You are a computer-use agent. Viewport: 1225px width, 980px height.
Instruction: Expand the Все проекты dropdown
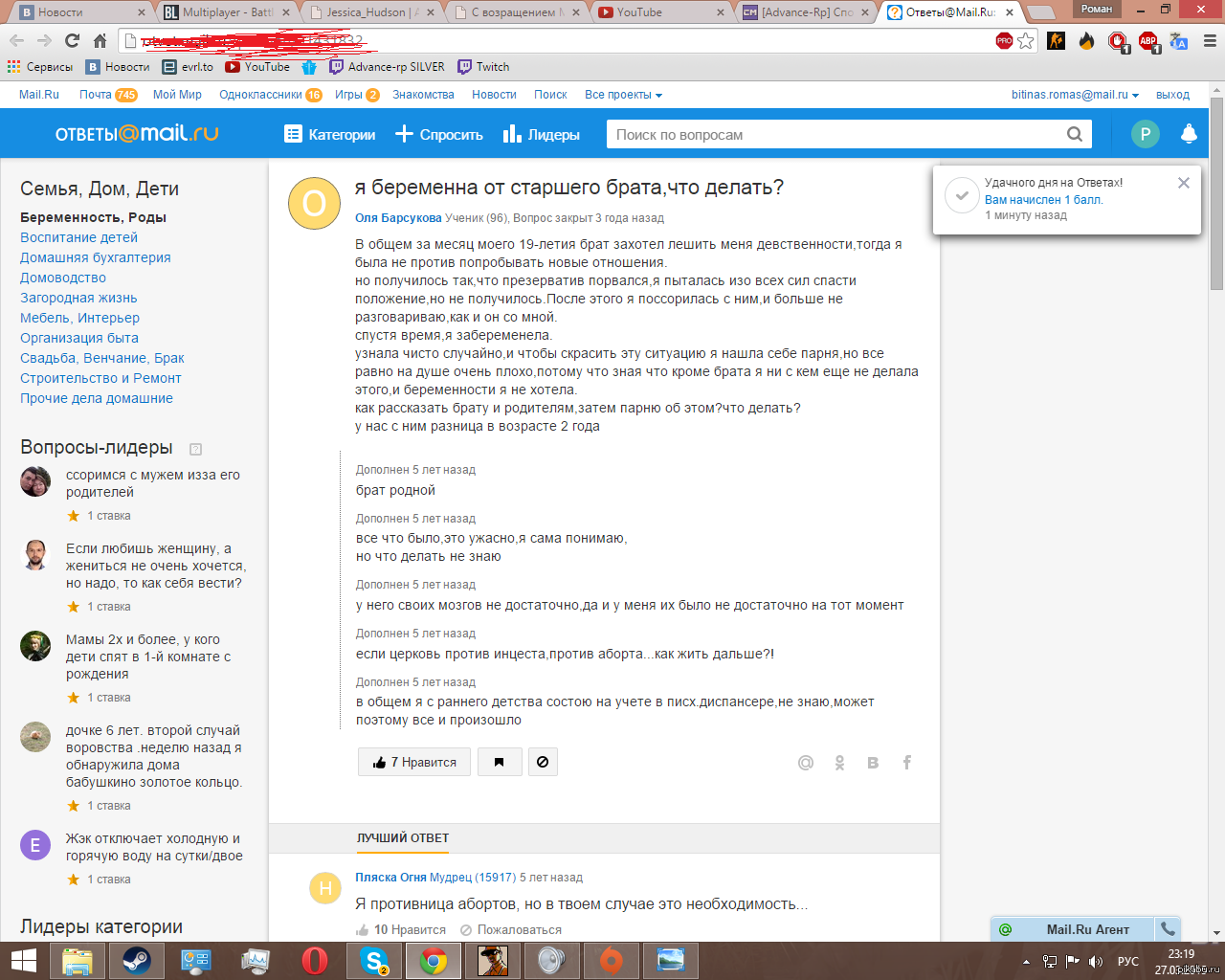click(623, 95)
